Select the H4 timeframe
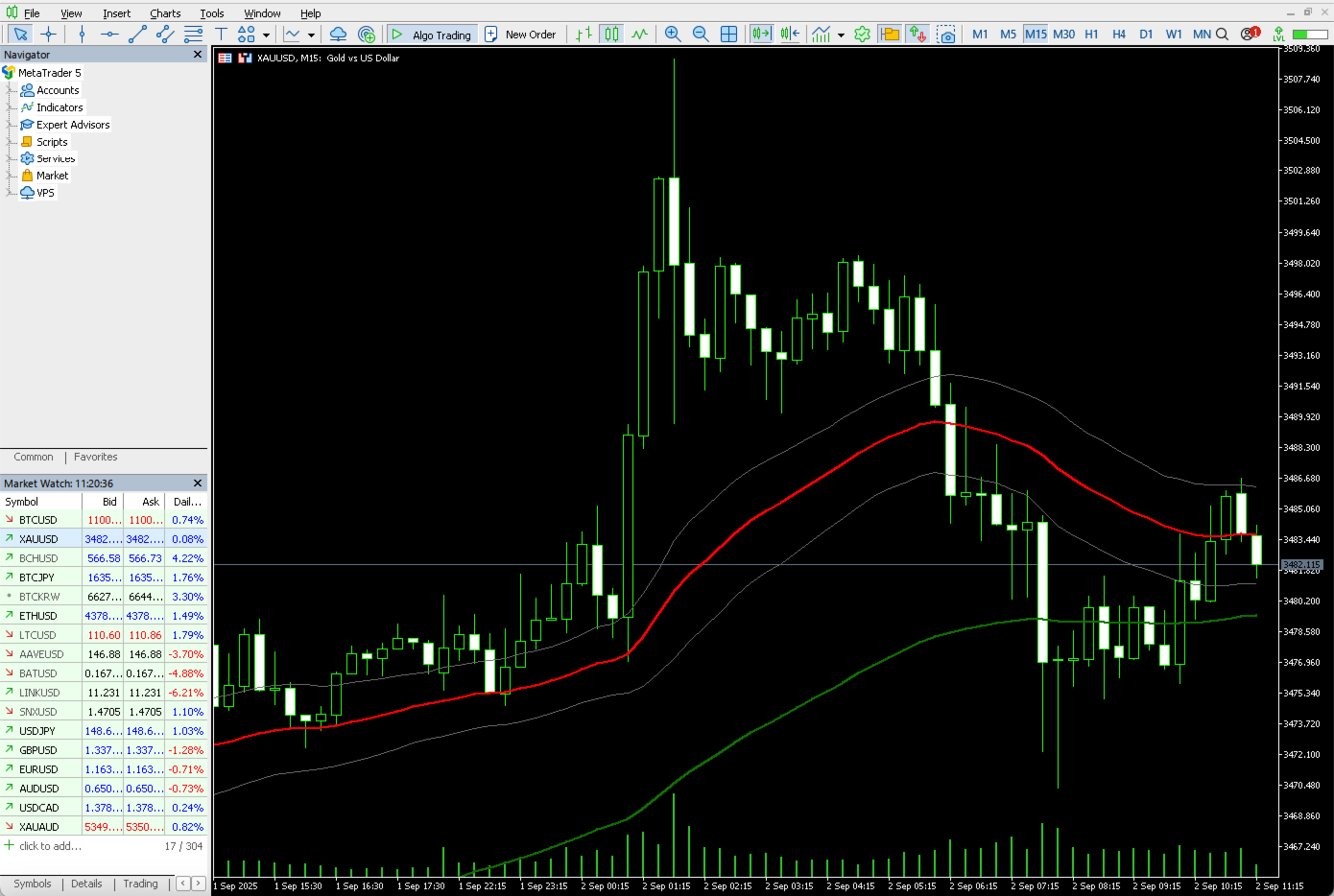The height and width of the screenshot is (896, 1334). (1119, 34)
